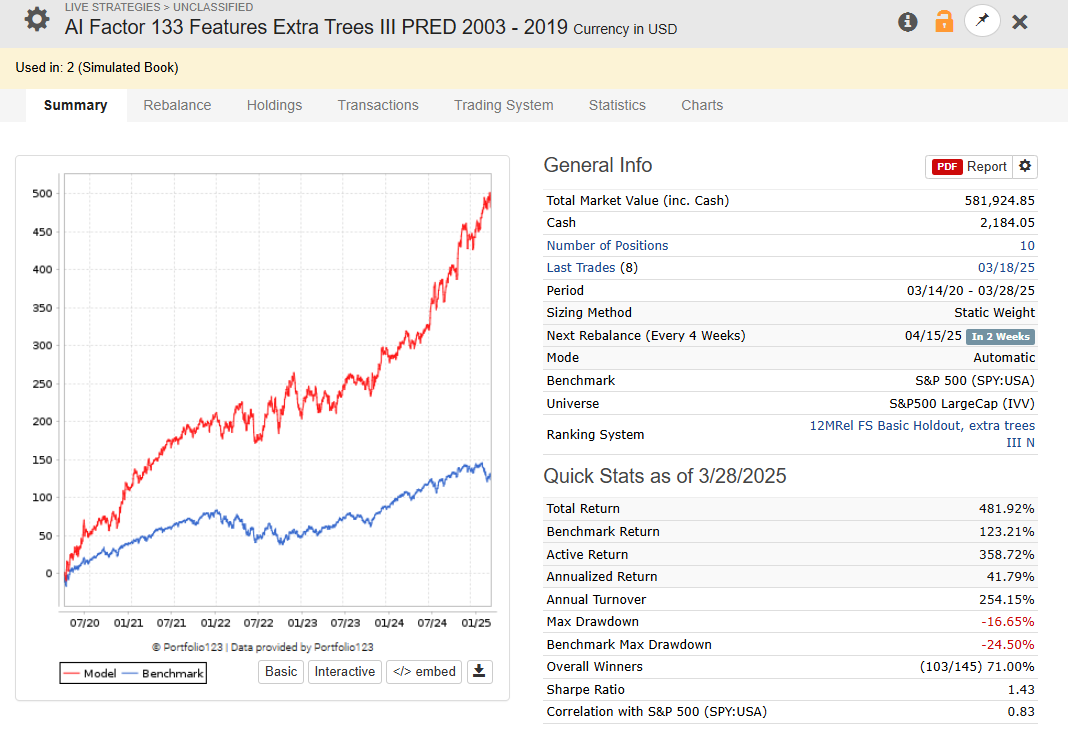This screenshot has width=1068, height=731.
Task: Open the strategy settings gear icon
Action: pyautogui.click(x=37, y=20)
